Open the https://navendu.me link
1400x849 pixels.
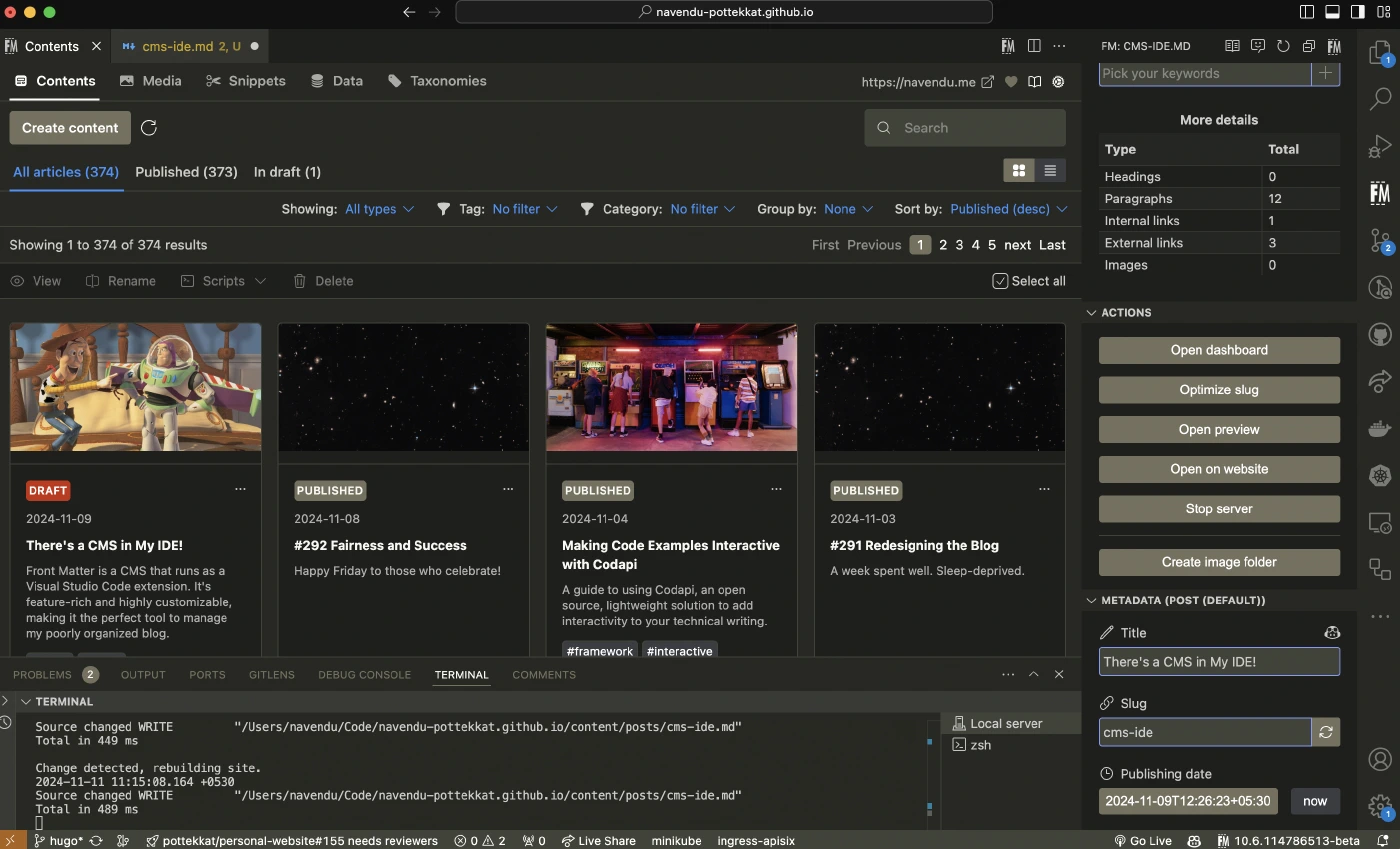coord(927,82)
